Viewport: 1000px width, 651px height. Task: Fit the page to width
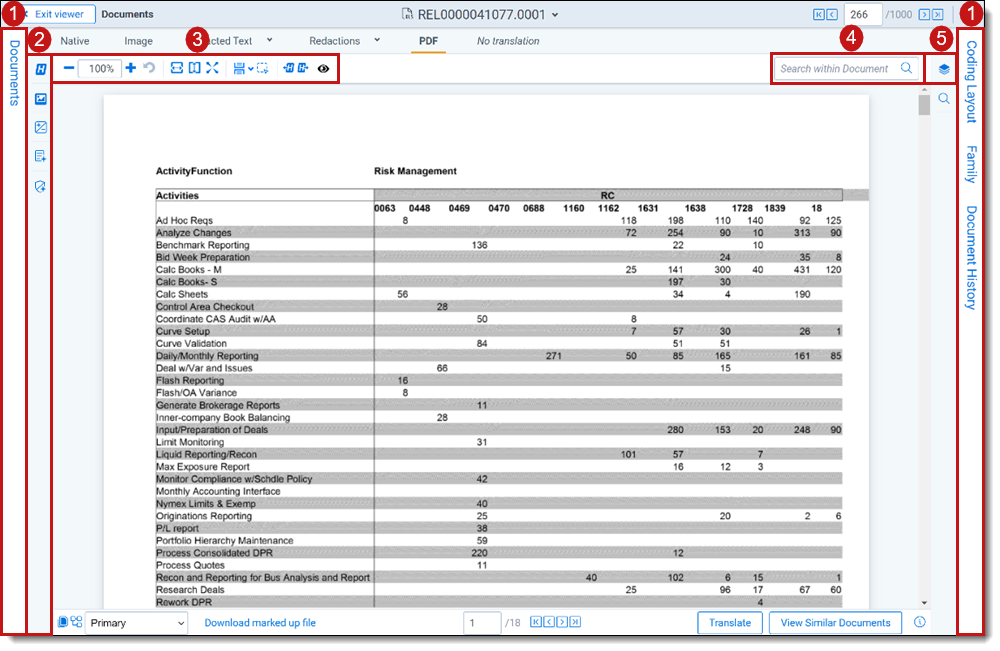pyautogui.click(x=177, y=68)
